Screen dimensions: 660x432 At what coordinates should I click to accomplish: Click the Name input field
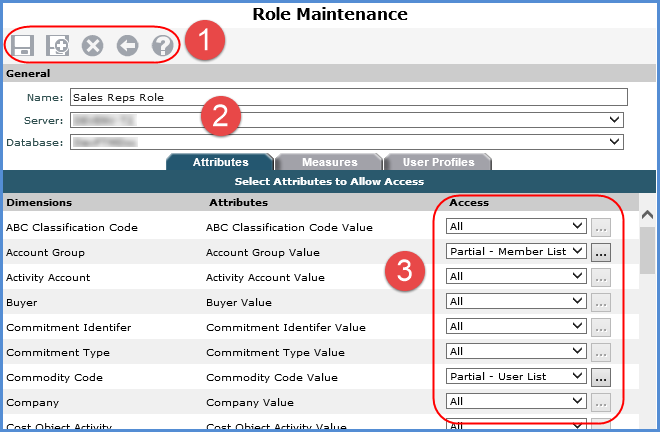pos(347,97)
